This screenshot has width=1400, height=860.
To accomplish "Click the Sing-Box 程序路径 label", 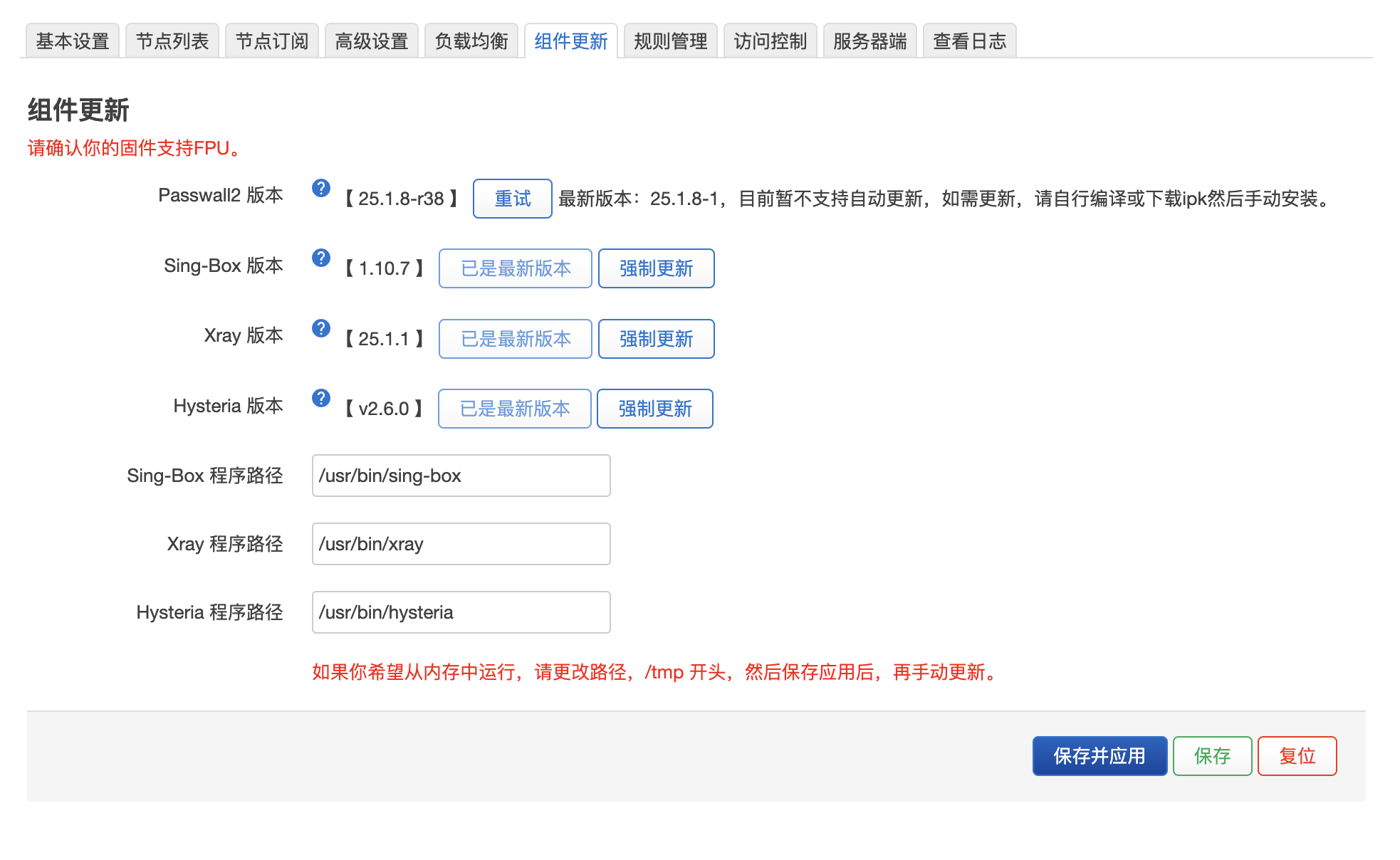I will 205,476.
